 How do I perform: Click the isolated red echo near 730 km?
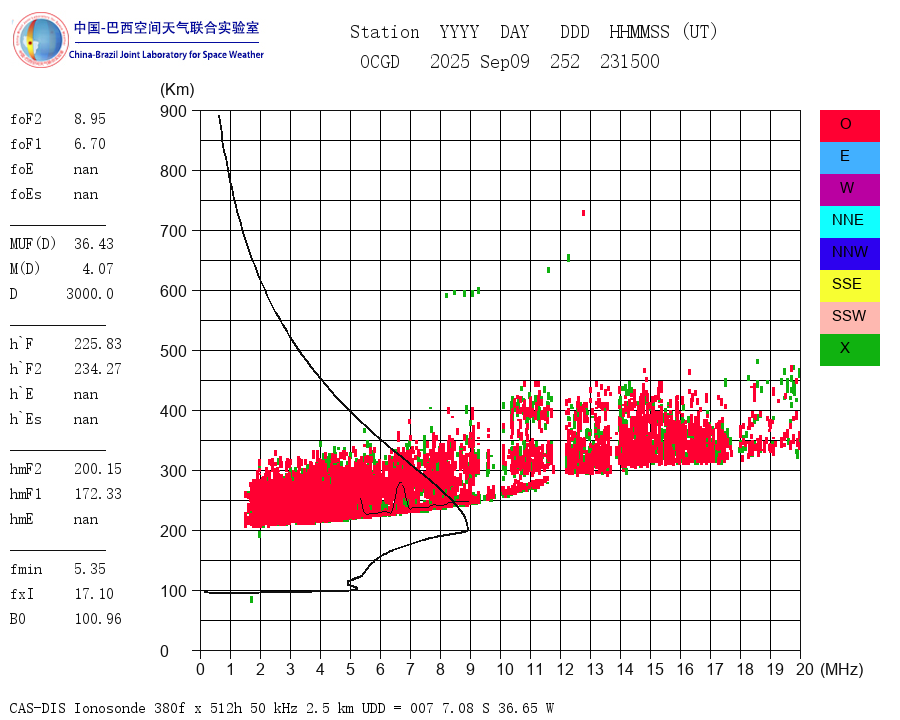(584, 213)
